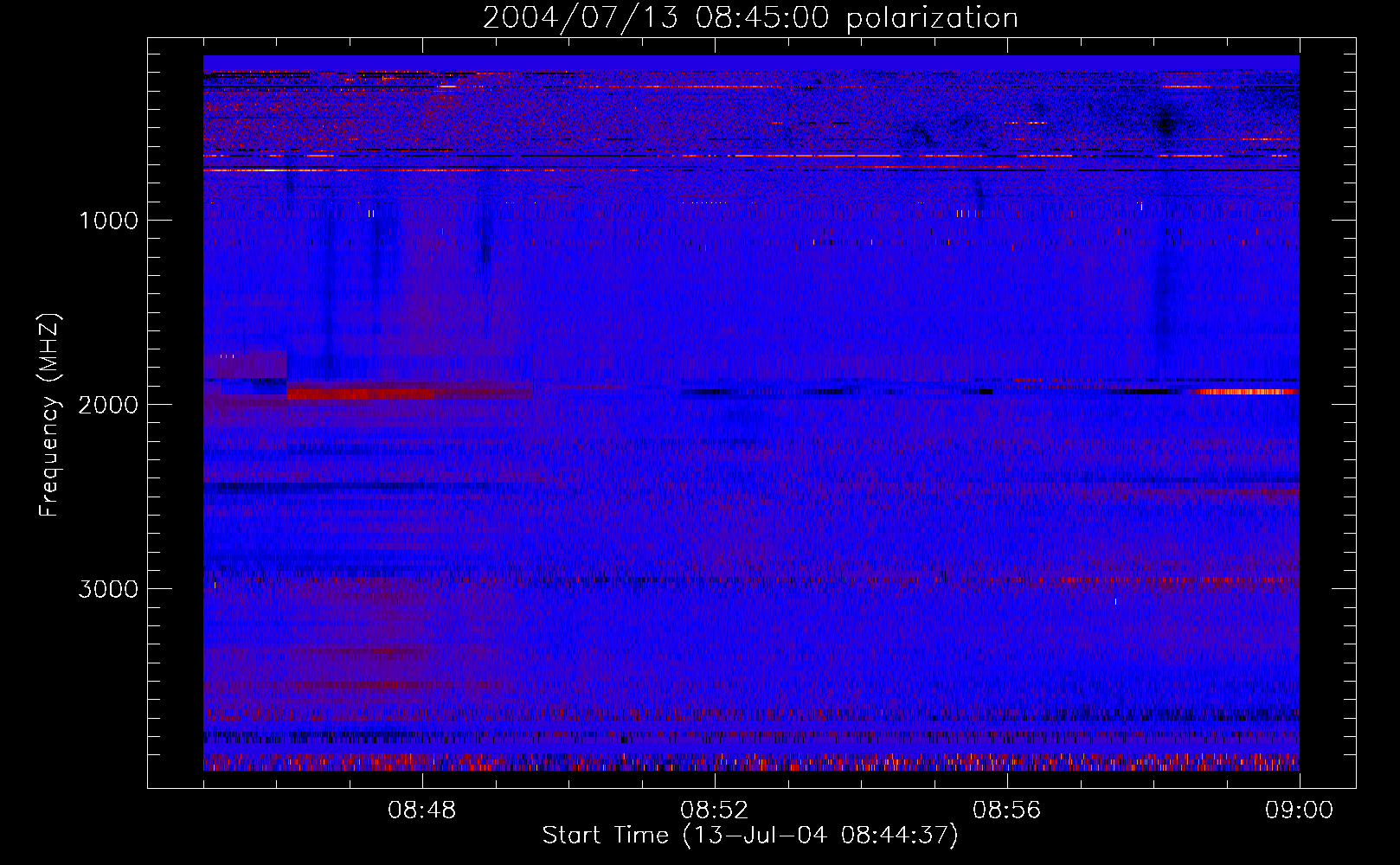Click the 08:56 time axis label
Screen dimensions: 1400x865
(1007, 811)
